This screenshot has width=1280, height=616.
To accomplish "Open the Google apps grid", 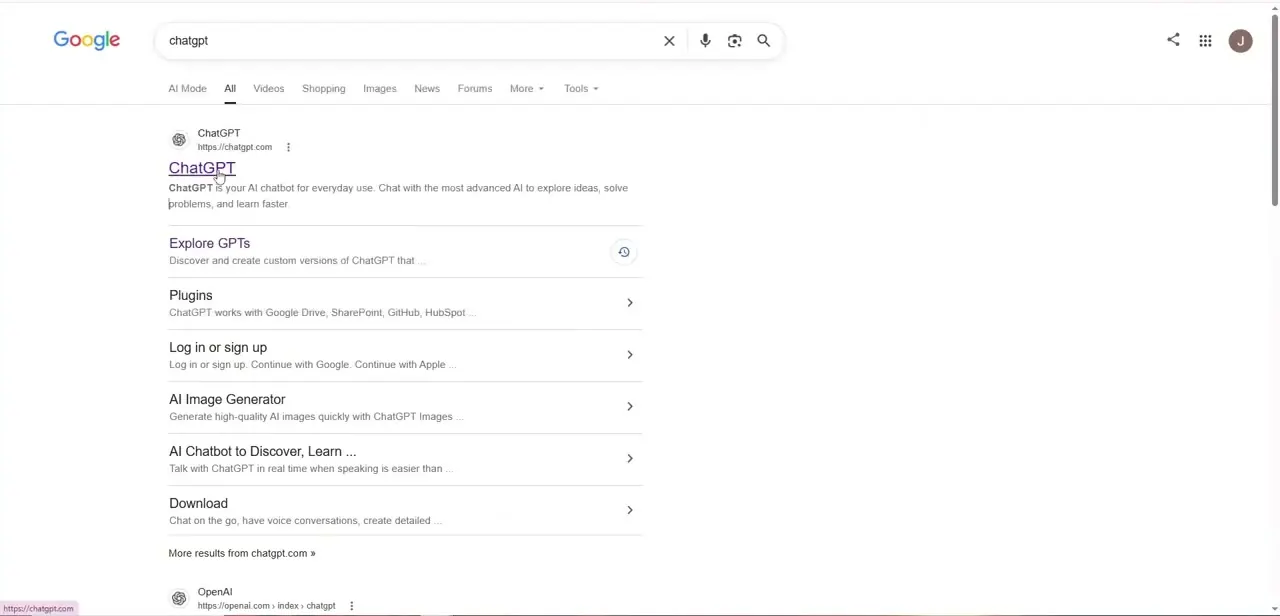I will (1205, 41).
